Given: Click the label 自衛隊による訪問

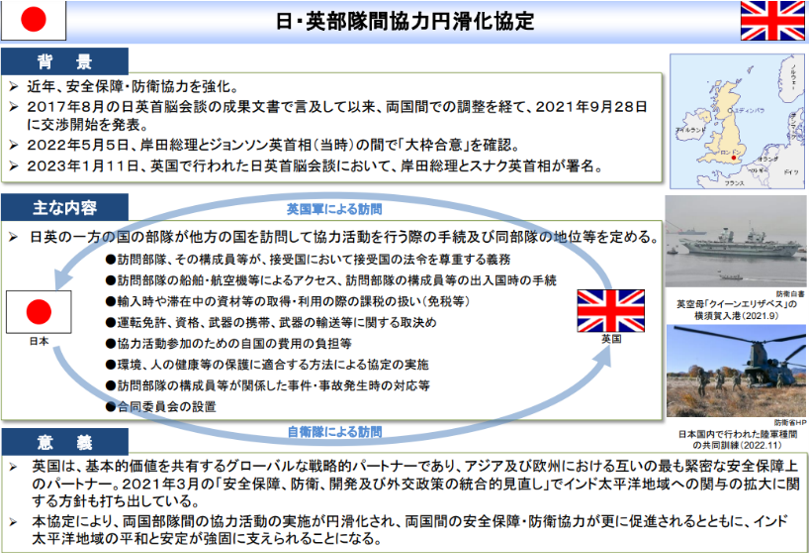Looking at the screenshot, I should point(334,431).
